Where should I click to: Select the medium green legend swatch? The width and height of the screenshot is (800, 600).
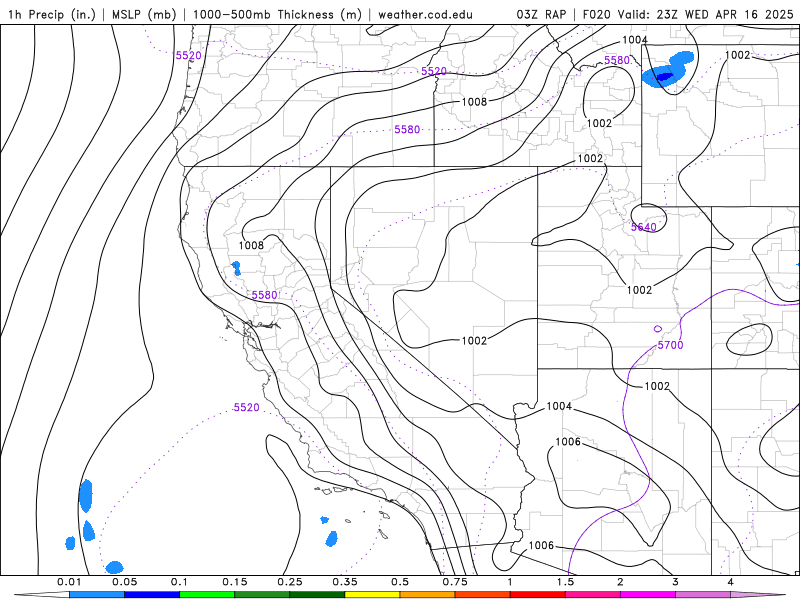(x=262, y=595)
